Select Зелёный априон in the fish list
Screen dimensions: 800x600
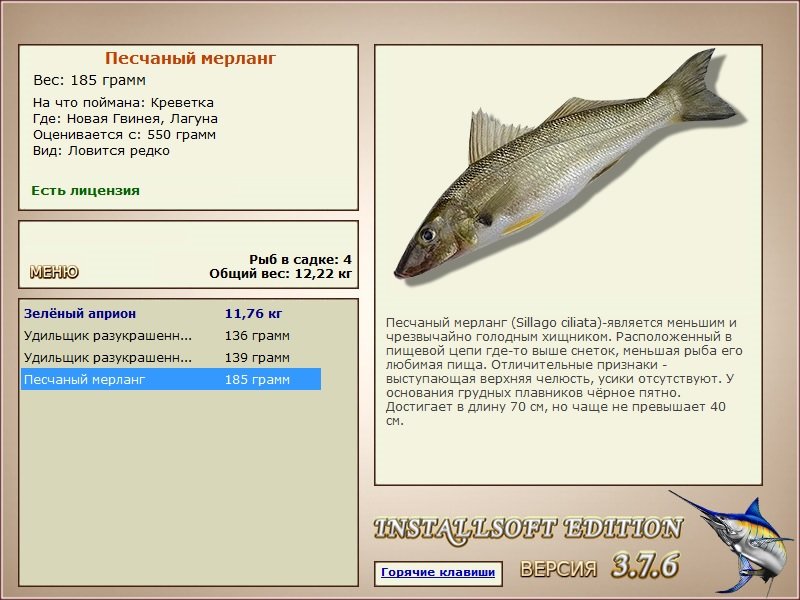coord(171,313)
